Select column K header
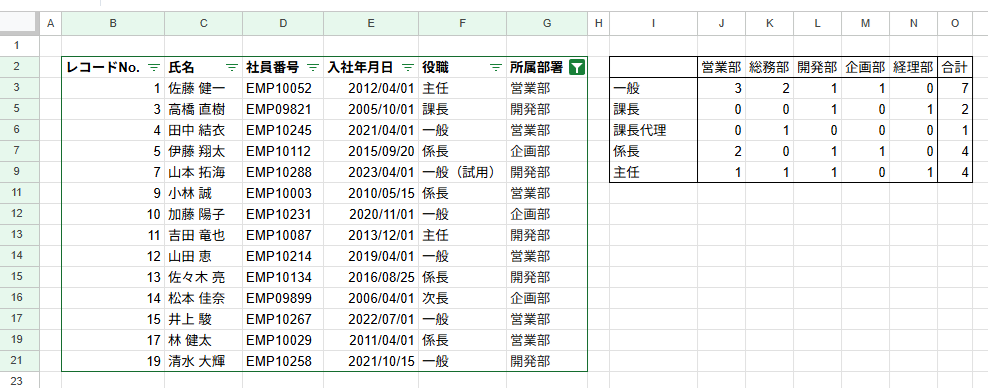988x391 pixels. coord(769,23)
